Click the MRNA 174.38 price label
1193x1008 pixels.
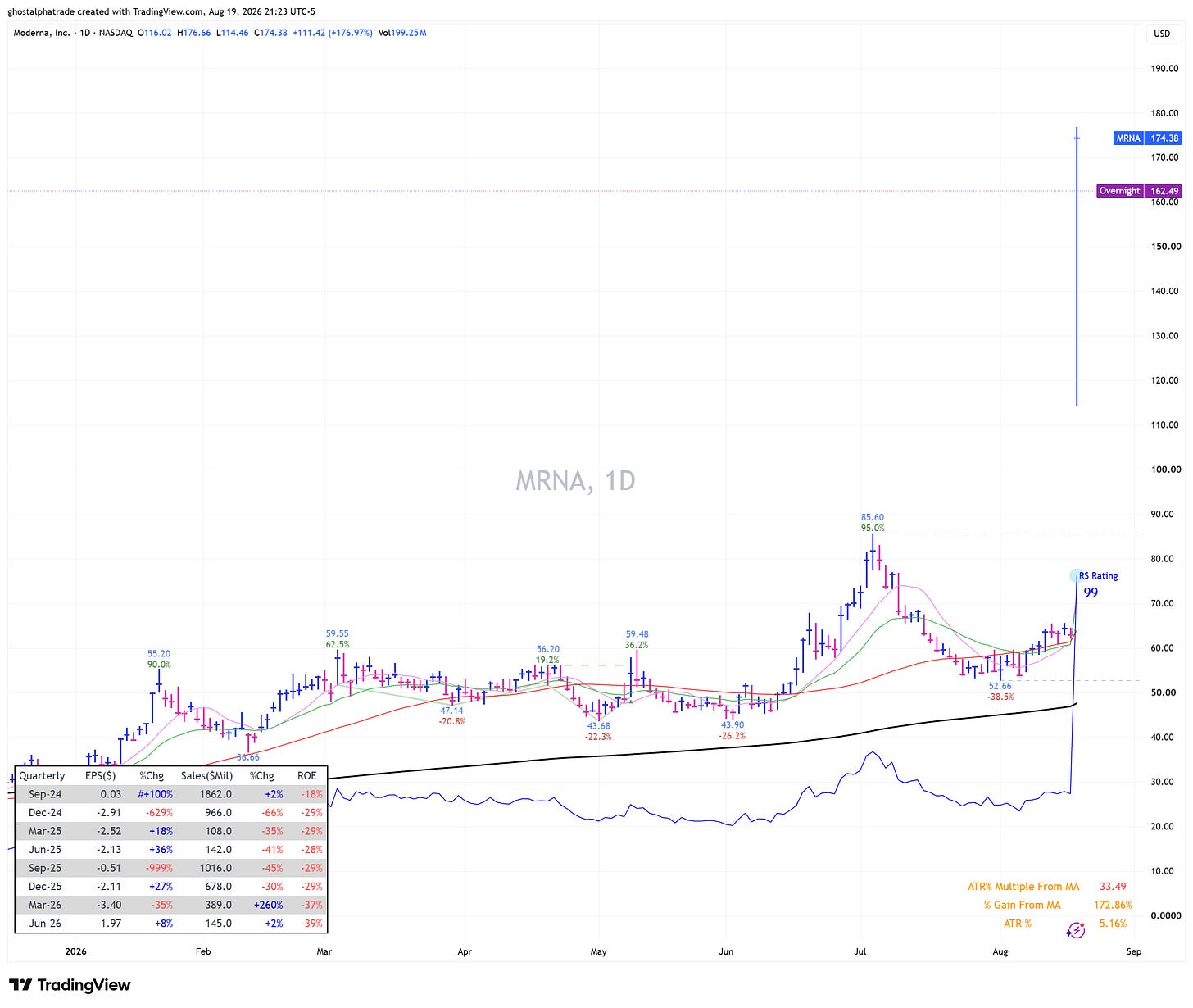(x=1147, y=138)
